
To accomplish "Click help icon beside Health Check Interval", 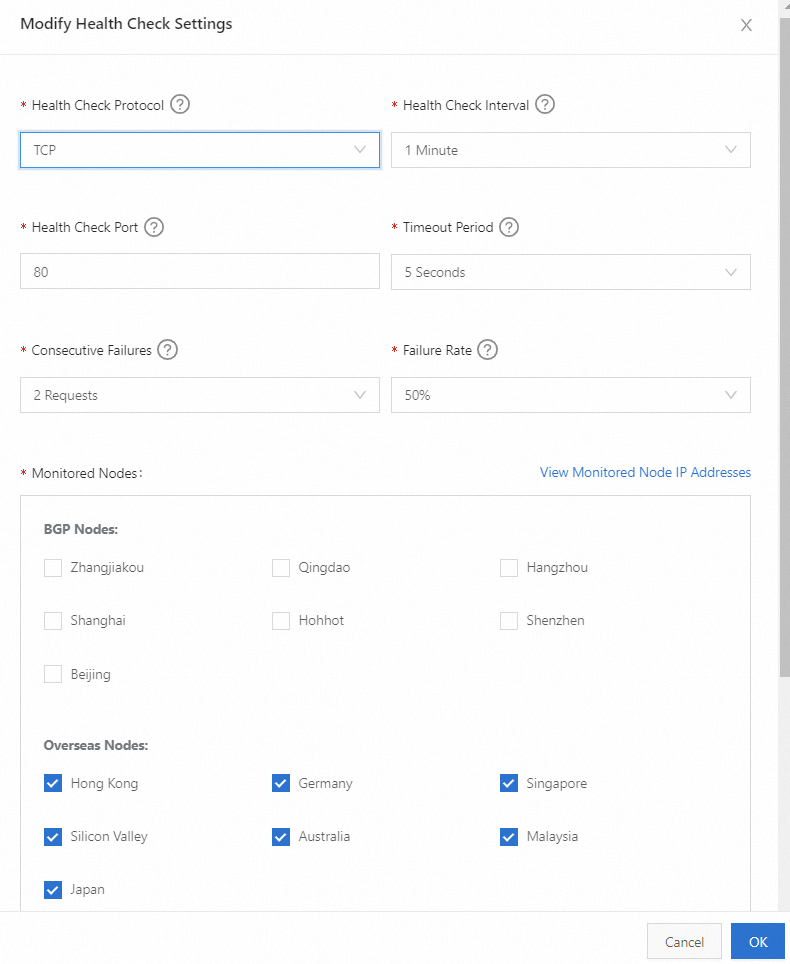I will [545, 104].
